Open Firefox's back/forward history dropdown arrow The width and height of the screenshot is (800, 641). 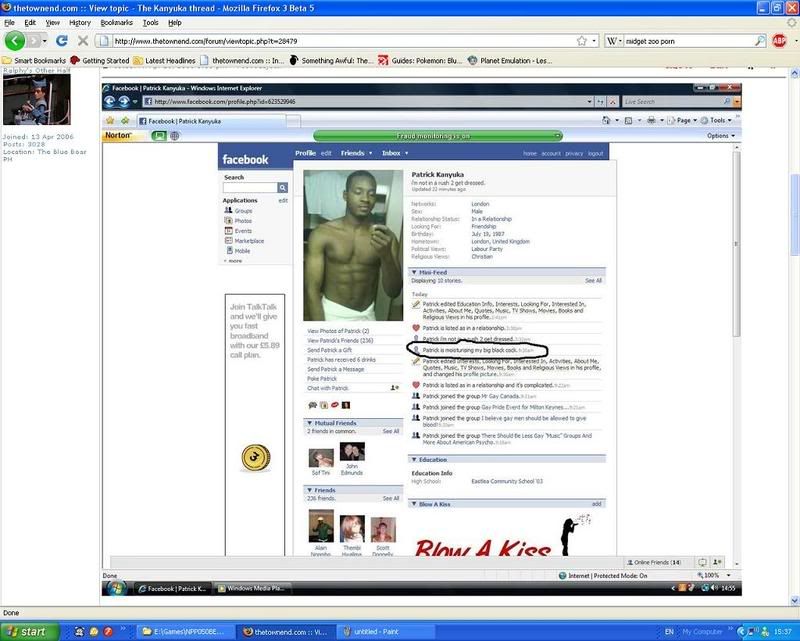(x=45, y=41)
